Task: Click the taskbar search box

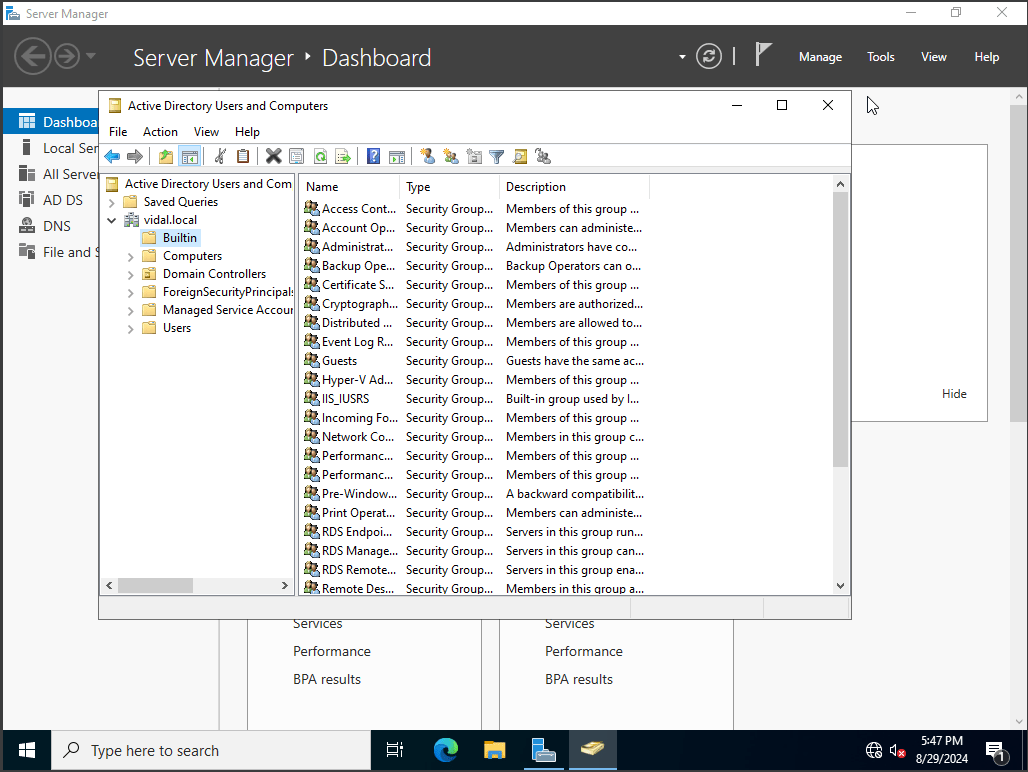Action: [x=211, y=750]
